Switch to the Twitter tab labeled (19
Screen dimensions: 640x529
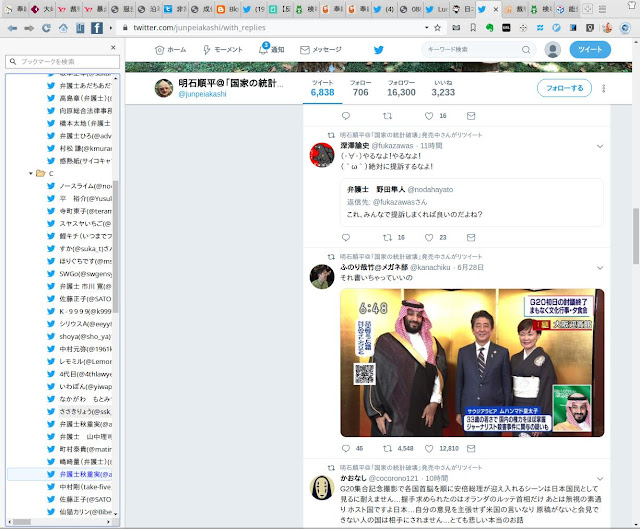coord(253,9)
